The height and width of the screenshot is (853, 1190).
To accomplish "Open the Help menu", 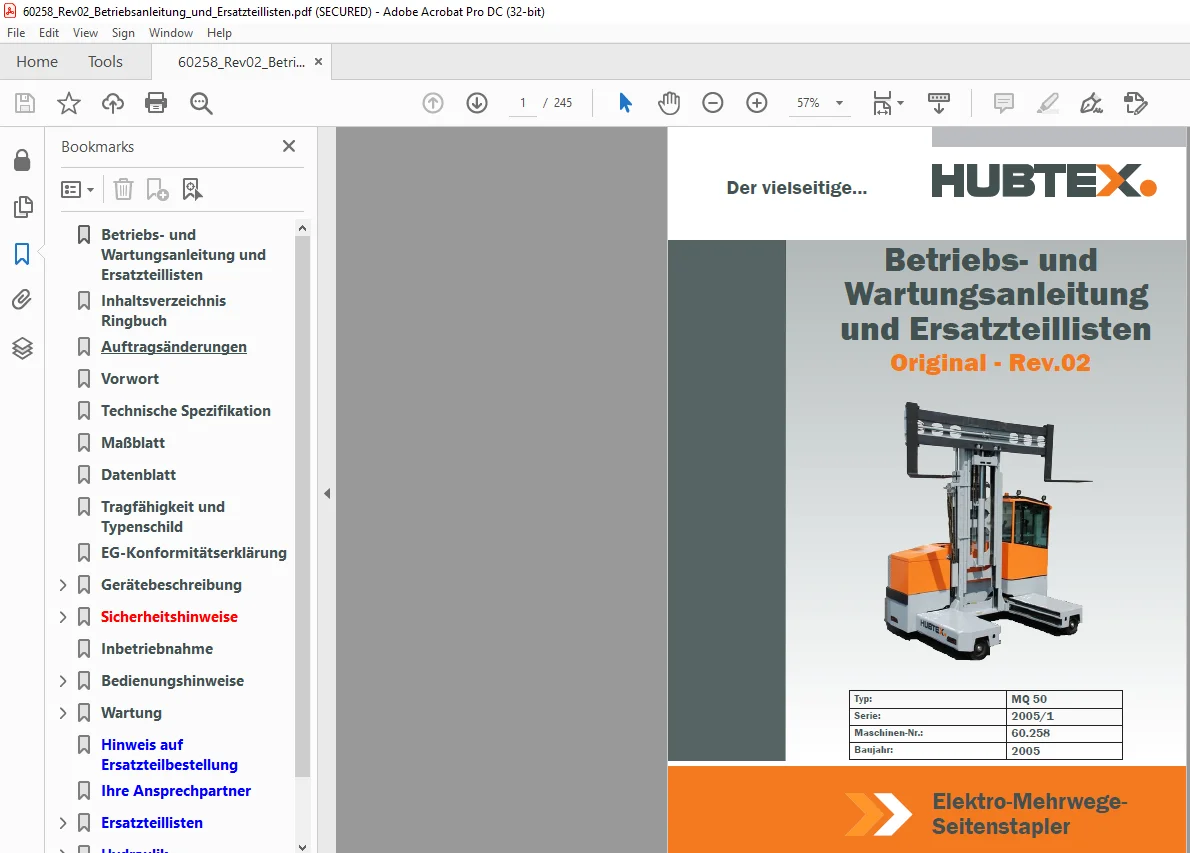I will tap(219, 33).
